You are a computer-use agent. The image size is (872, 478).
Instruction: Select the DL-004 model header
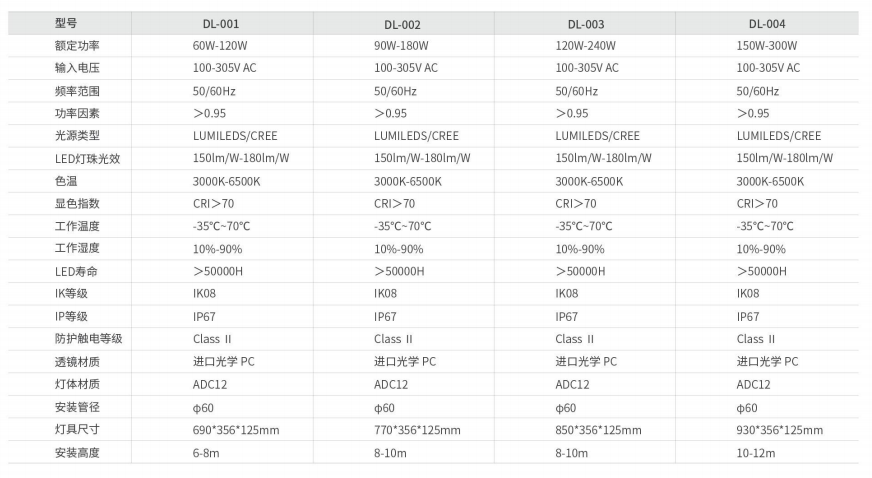(x=767, y=24)
